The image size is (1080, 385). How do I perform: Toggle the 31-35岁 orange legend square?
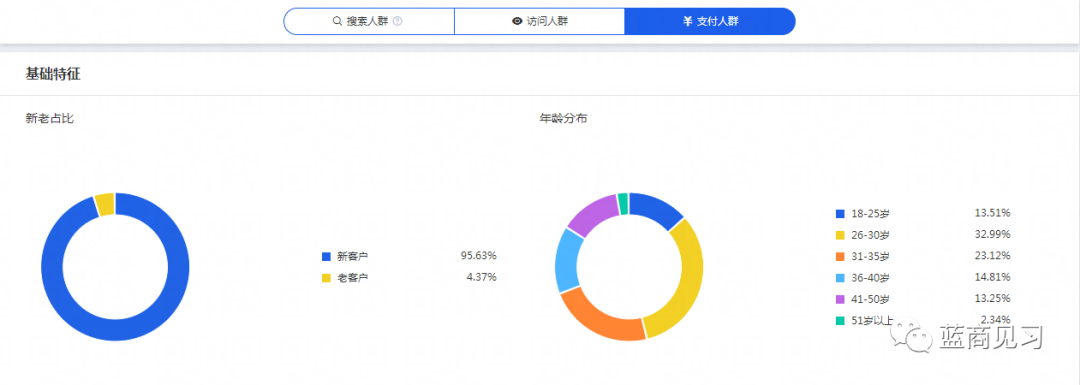(839, 256)
